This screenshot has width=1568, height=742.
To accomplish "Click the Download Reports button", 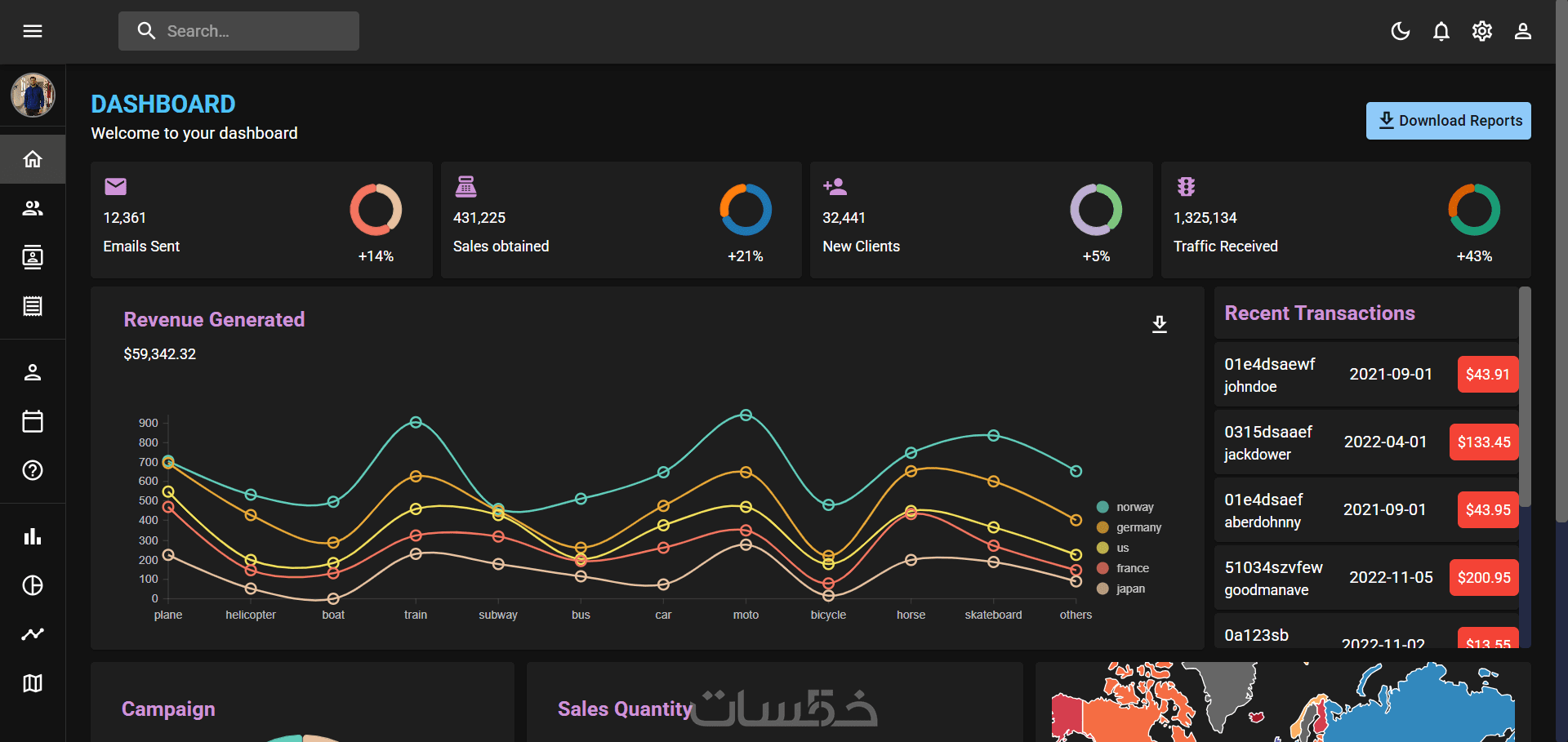I will click(1449, 121).
